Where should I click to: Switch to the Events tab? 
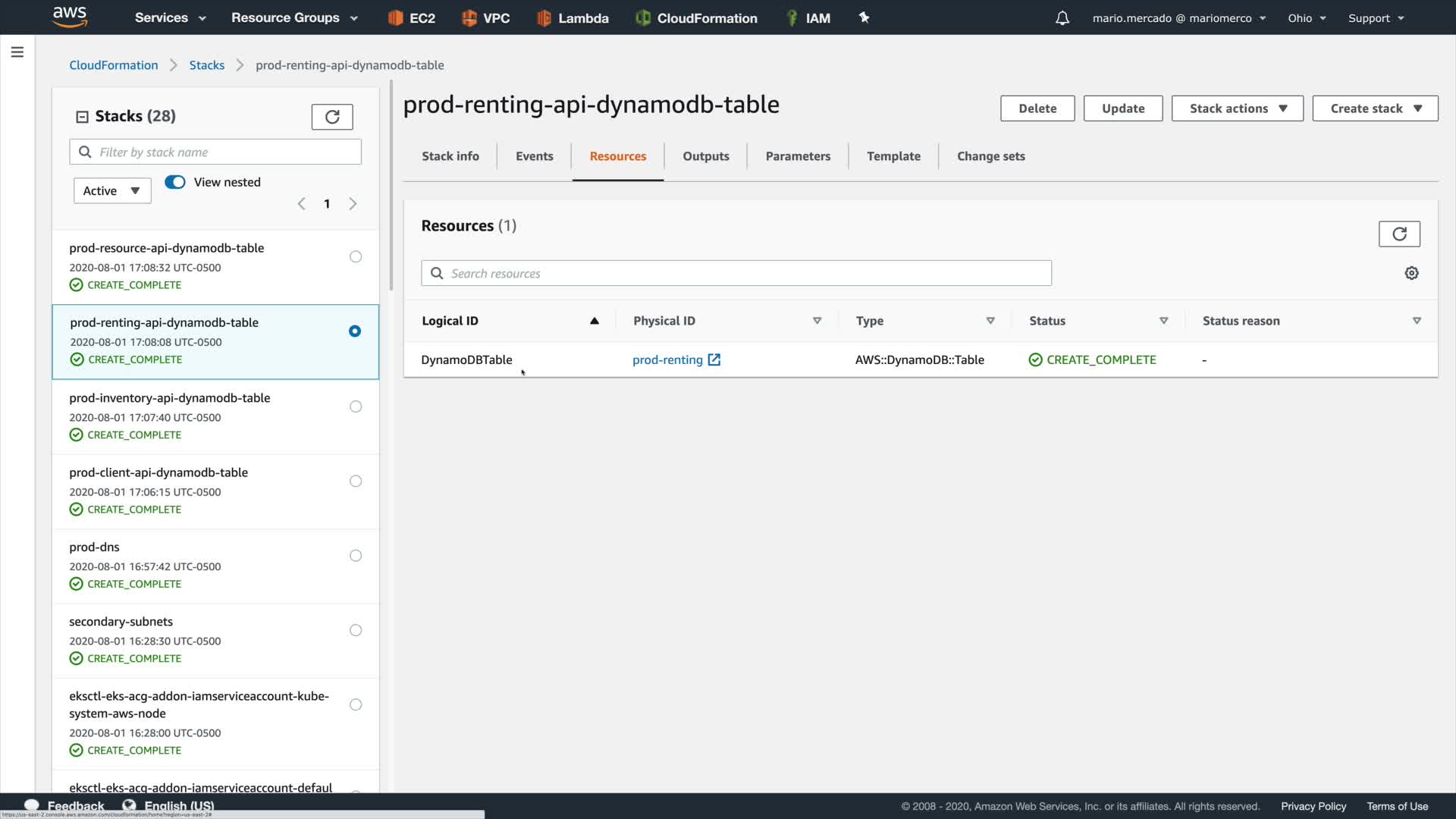tap(534, 156)
